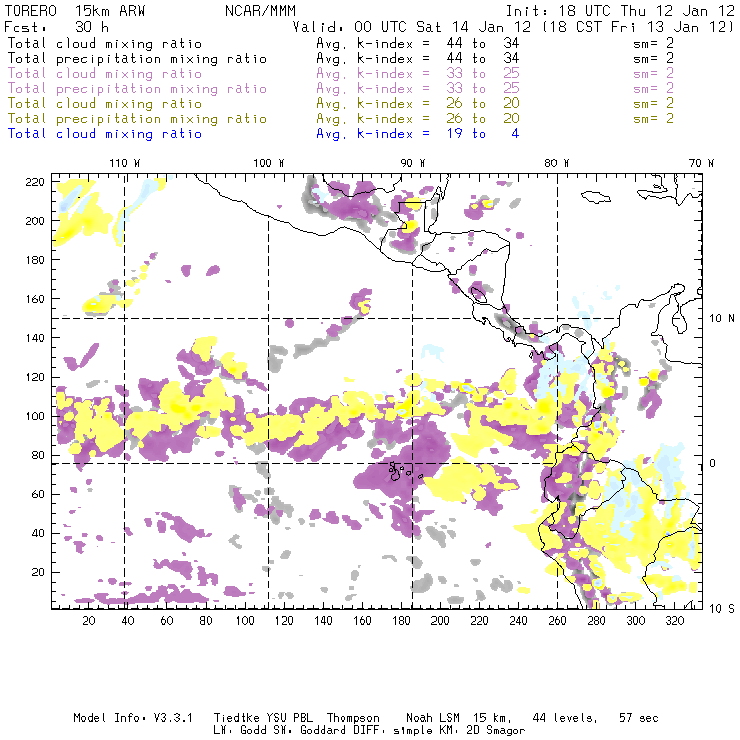
Task: Click the "280" x-axis tick label
Action: tap(597, 621)
